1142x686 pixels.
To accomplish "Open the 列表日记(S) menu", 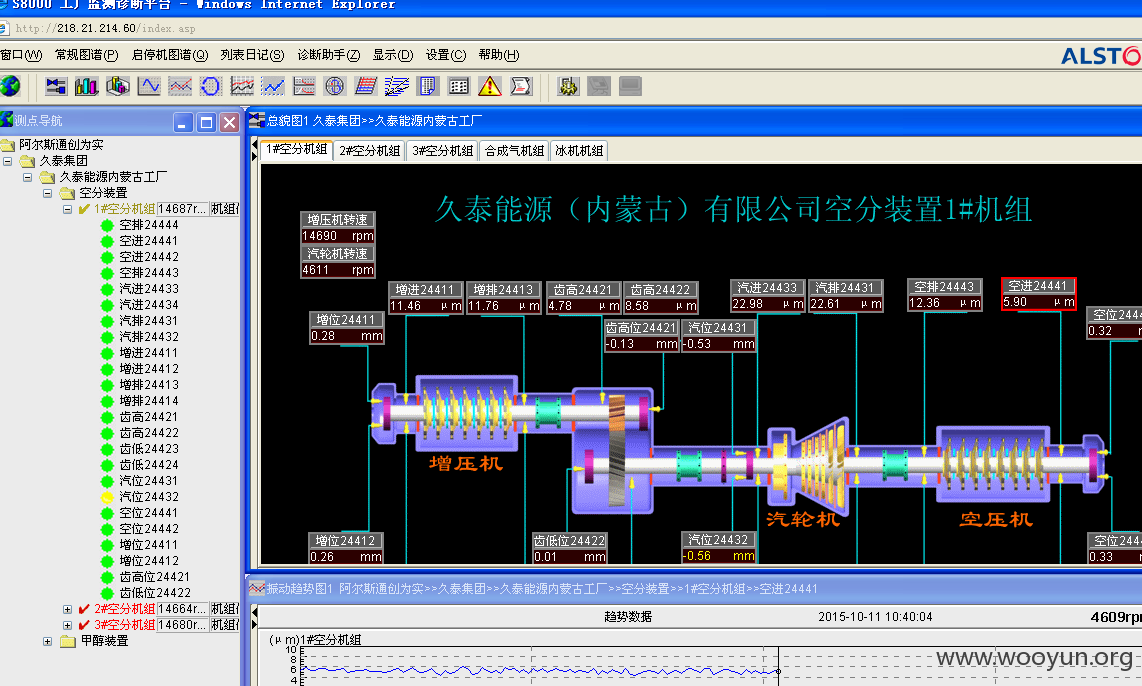I will click(252, 55).
